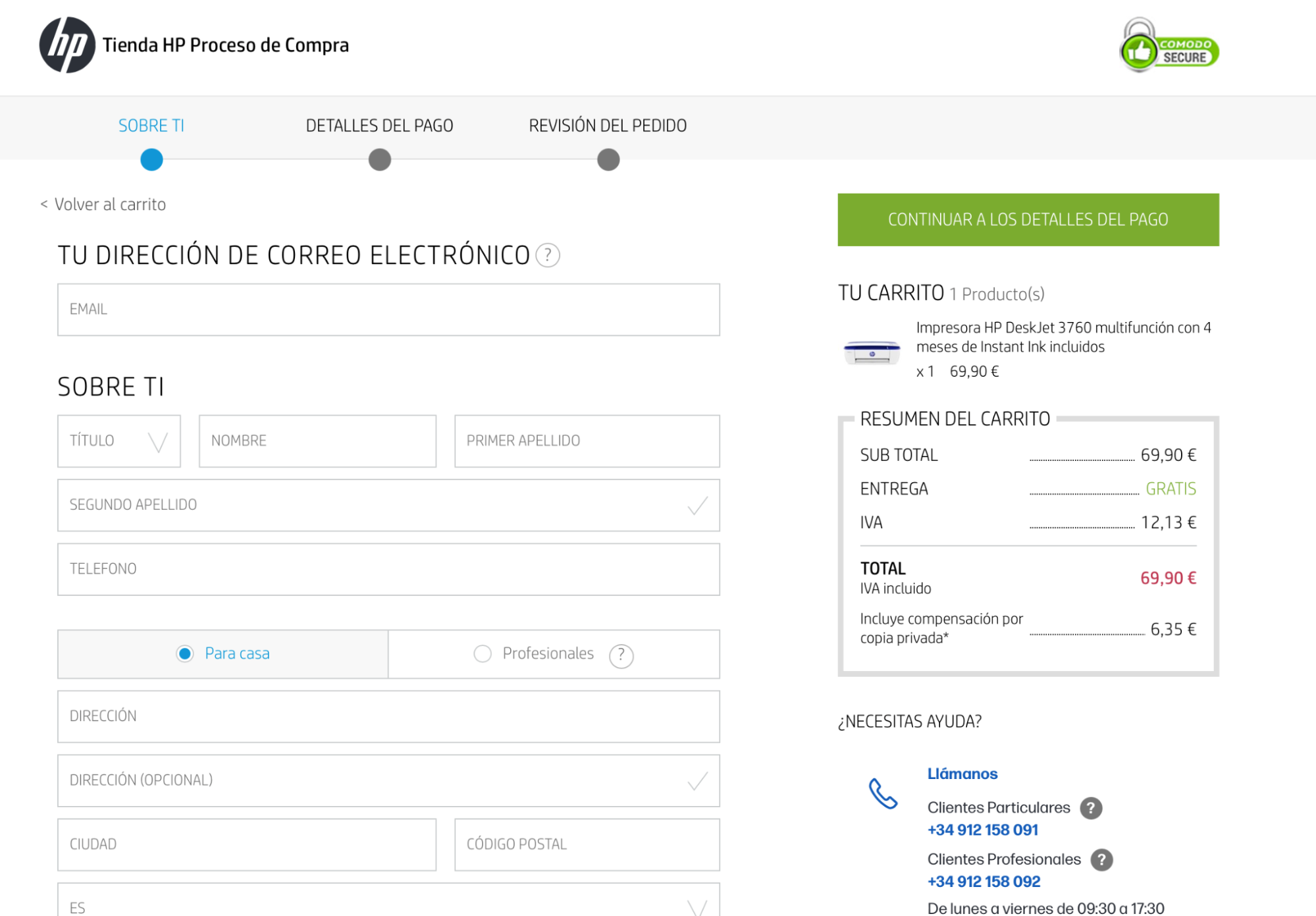This screenshot has width=1316, height=916.
Task: Click the phone handset icon
Action: [883, 794]
